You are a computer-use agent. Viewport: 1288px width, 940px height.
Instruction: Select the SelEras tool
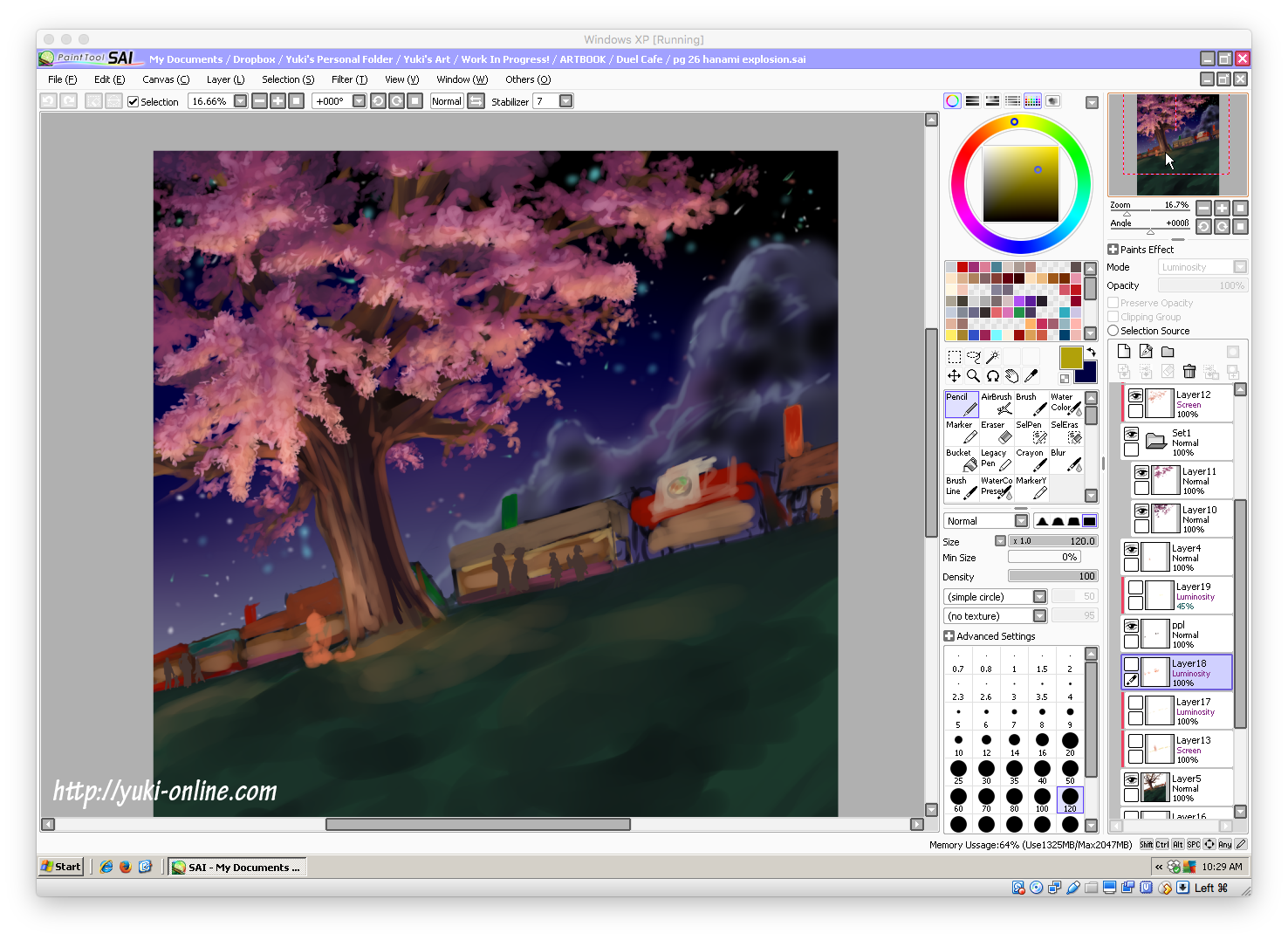pyautogui.click(x=1066, y=432)
